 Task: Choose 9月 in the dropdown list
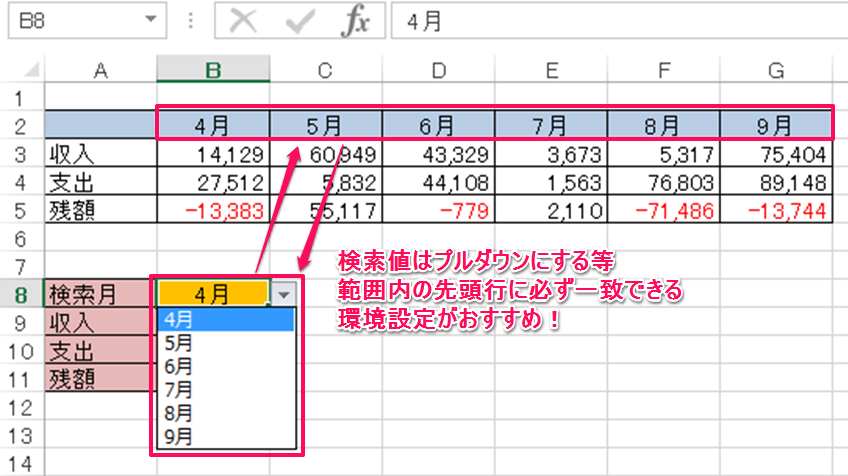(178, 435)
